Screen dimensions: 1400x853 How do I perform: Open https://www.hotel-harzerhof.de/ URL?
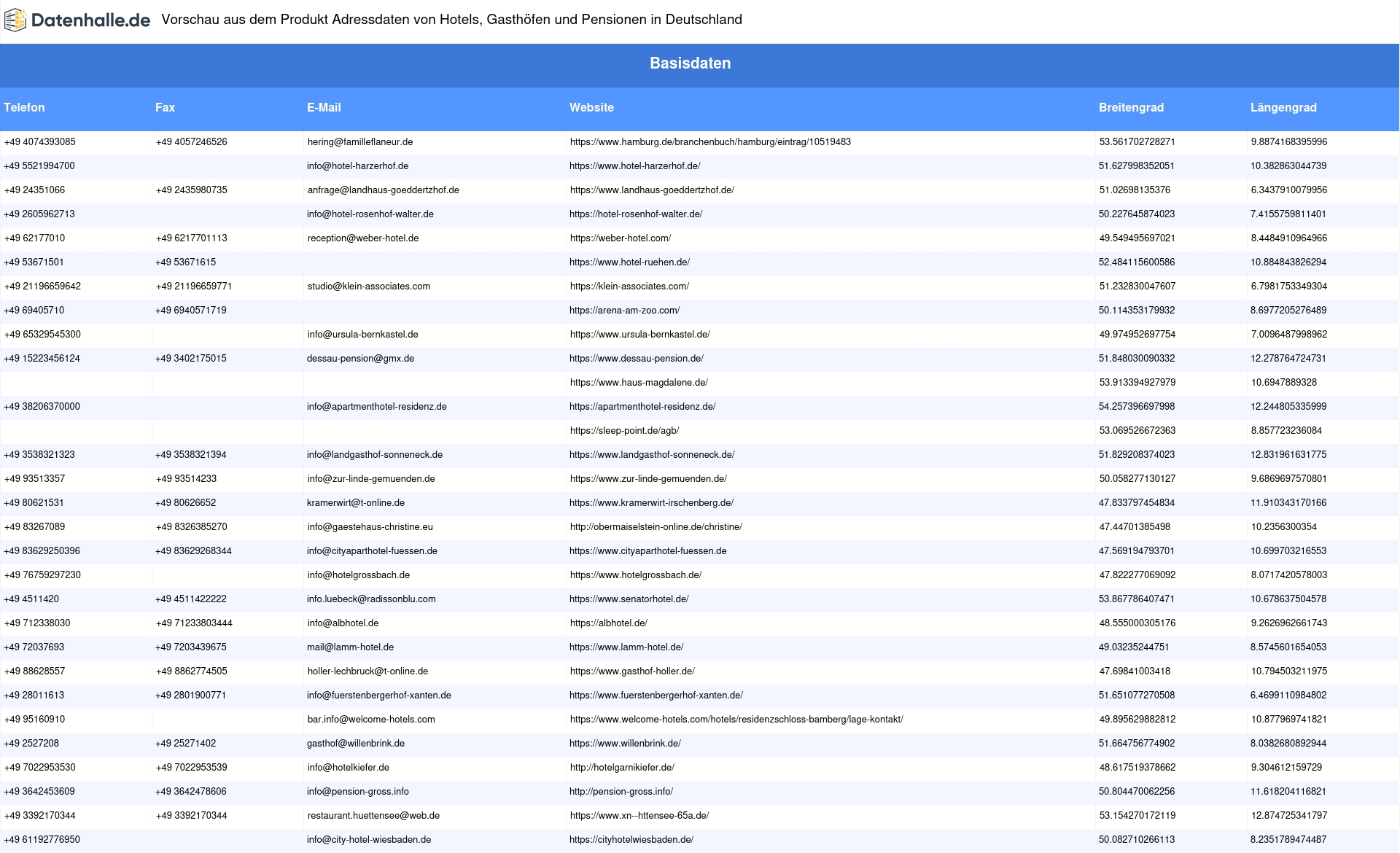click(634, 166)
